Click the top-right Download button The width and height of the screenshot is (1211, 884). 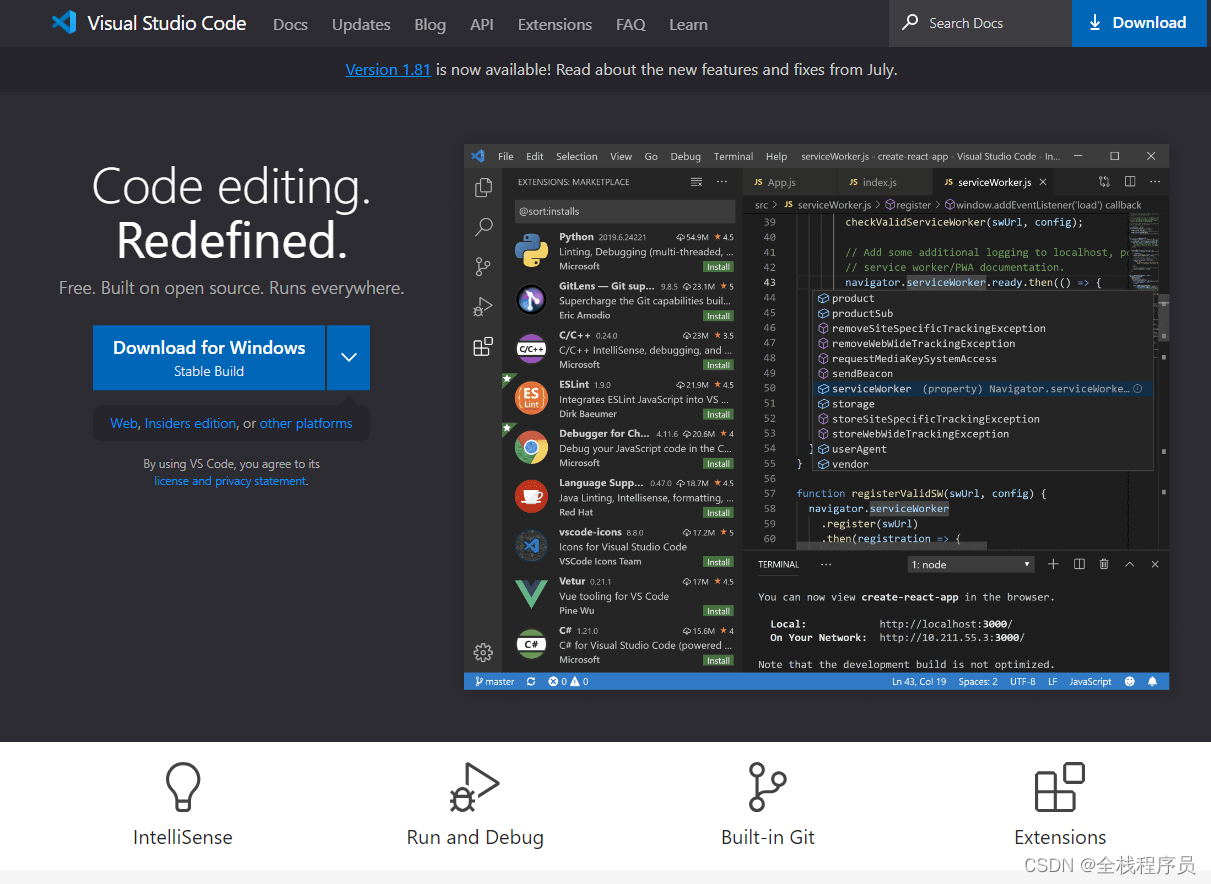tap(1137, 23)
